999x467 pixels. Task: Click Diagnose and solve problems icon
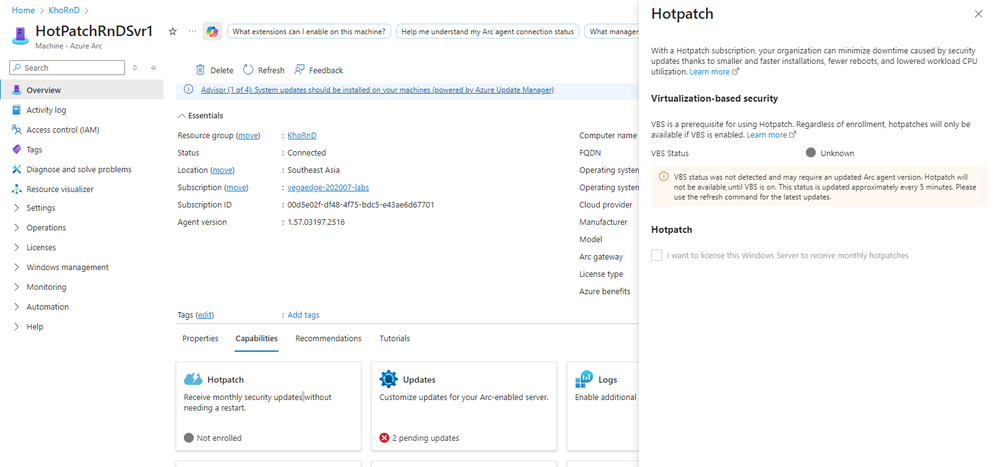point(17,169)
